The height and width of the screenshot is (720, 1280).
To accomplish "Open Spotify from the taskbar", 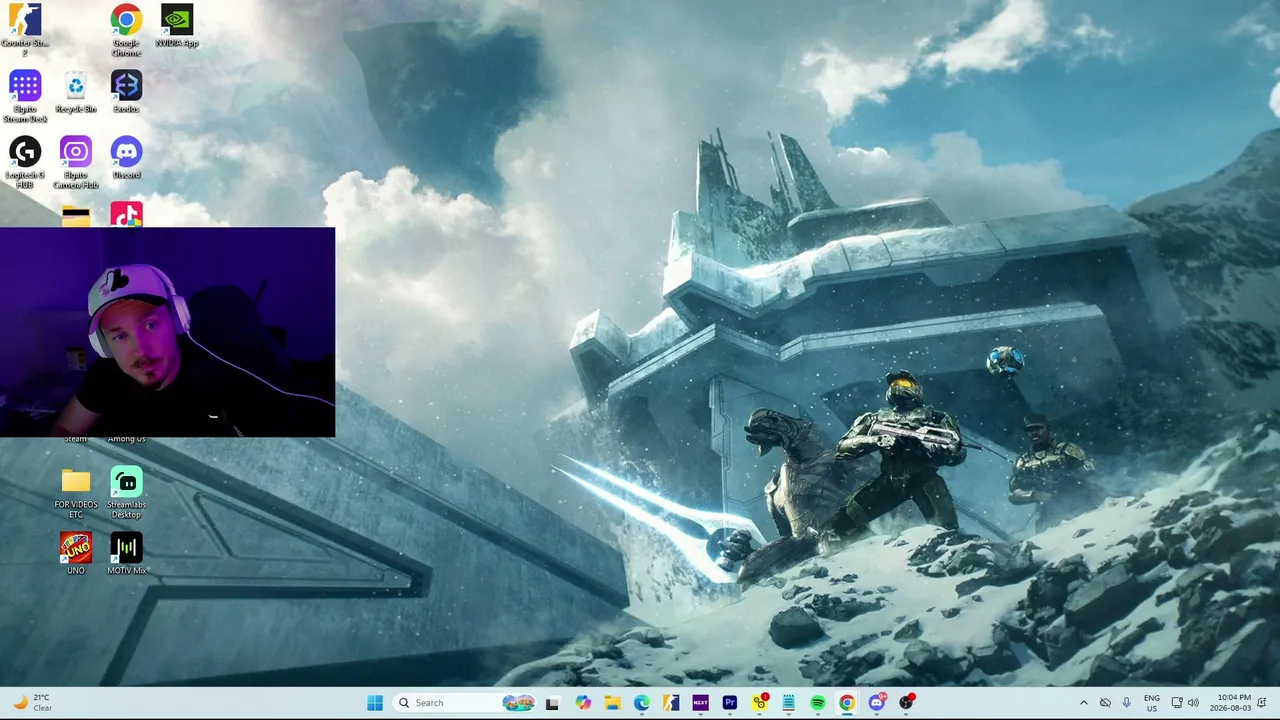I will (x=818, y=703).
